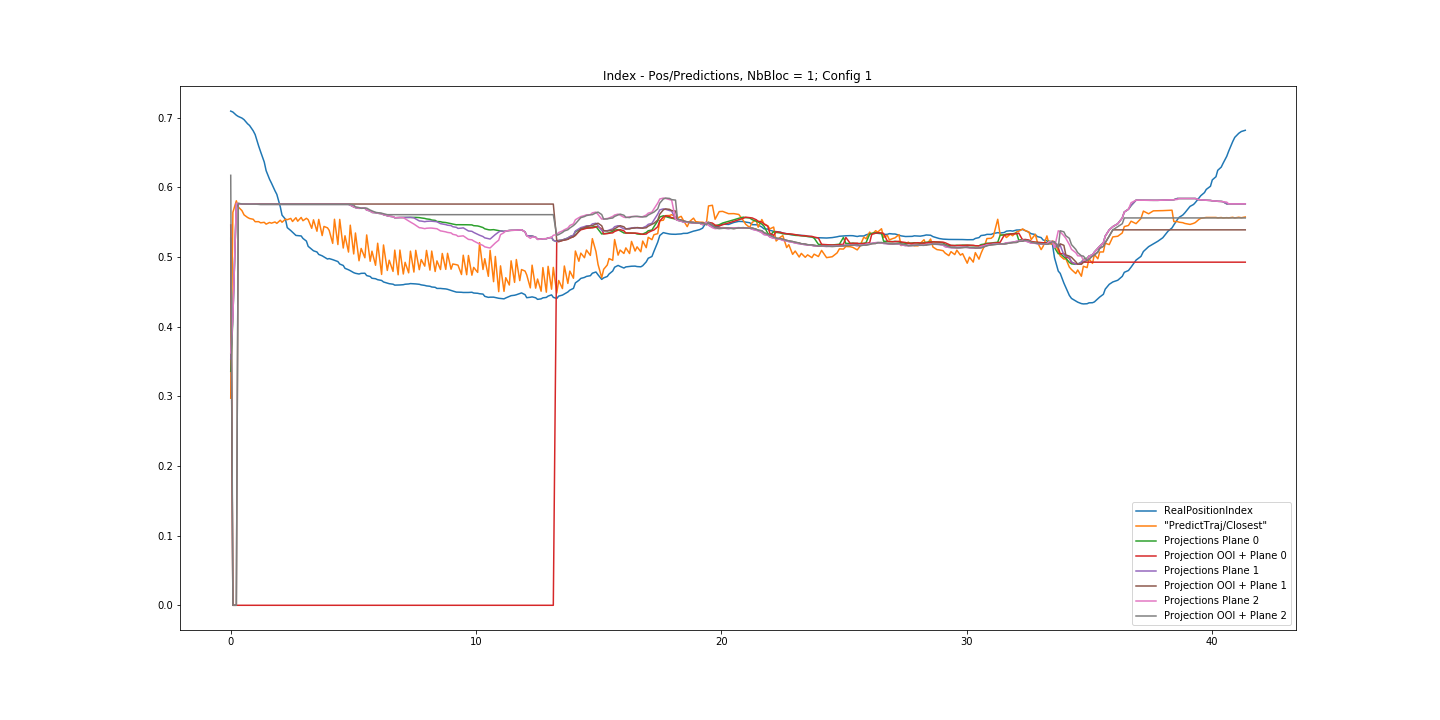
Task: Click the red Projection OOI + Plane 0 line swatch
Action: coord(1147,556)
